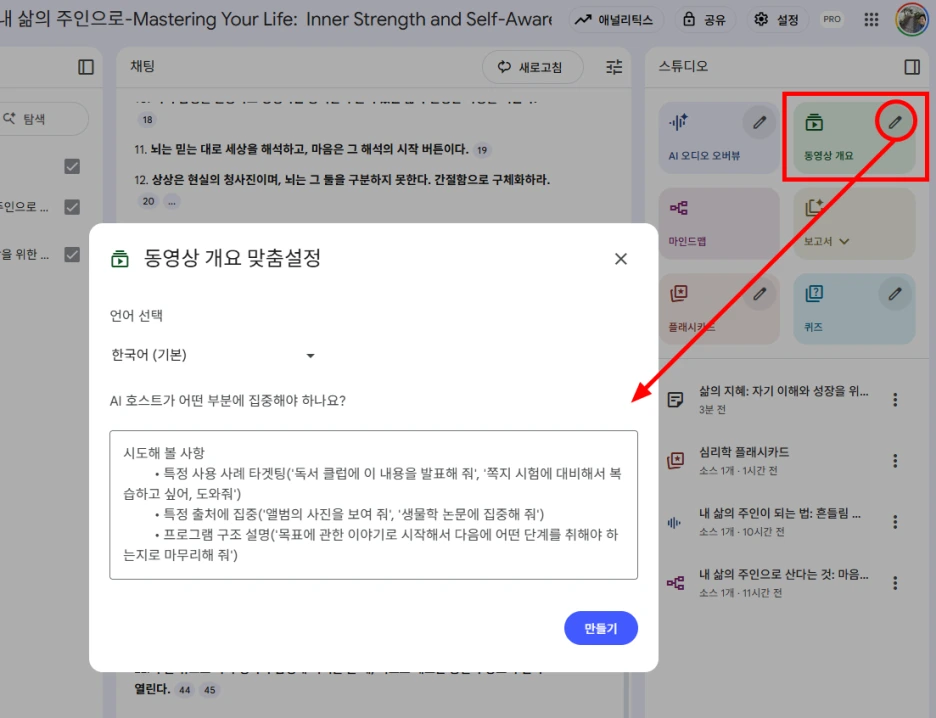Screen dimensions: 936x718
Task: Click the PRO badge
Action: pos(832,19)
